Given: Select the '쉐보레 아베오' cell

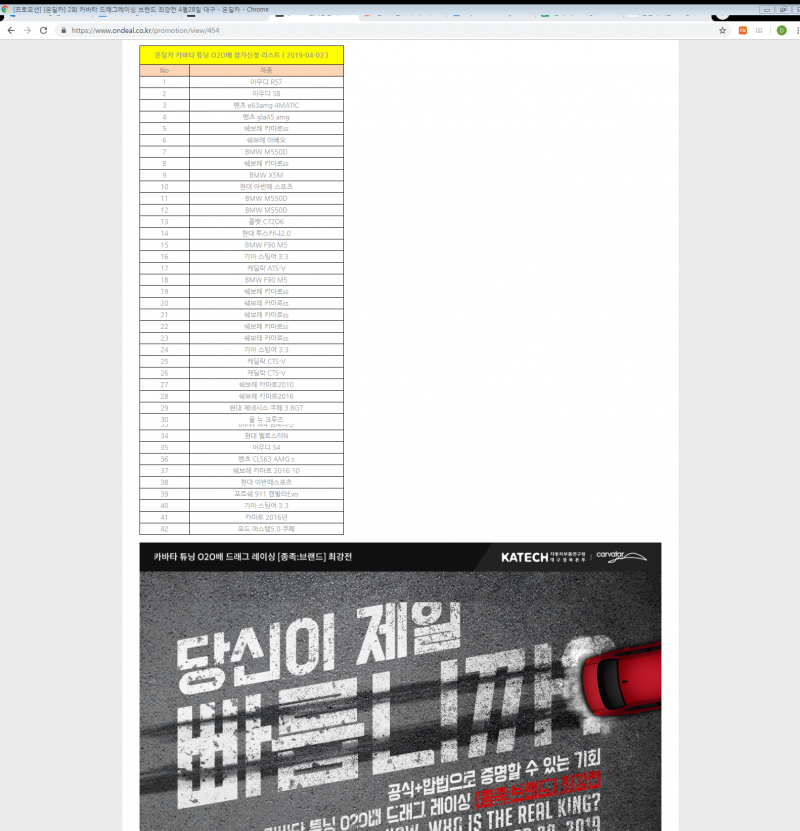Looking at the screenshot, I should click(x=266, y=140).
